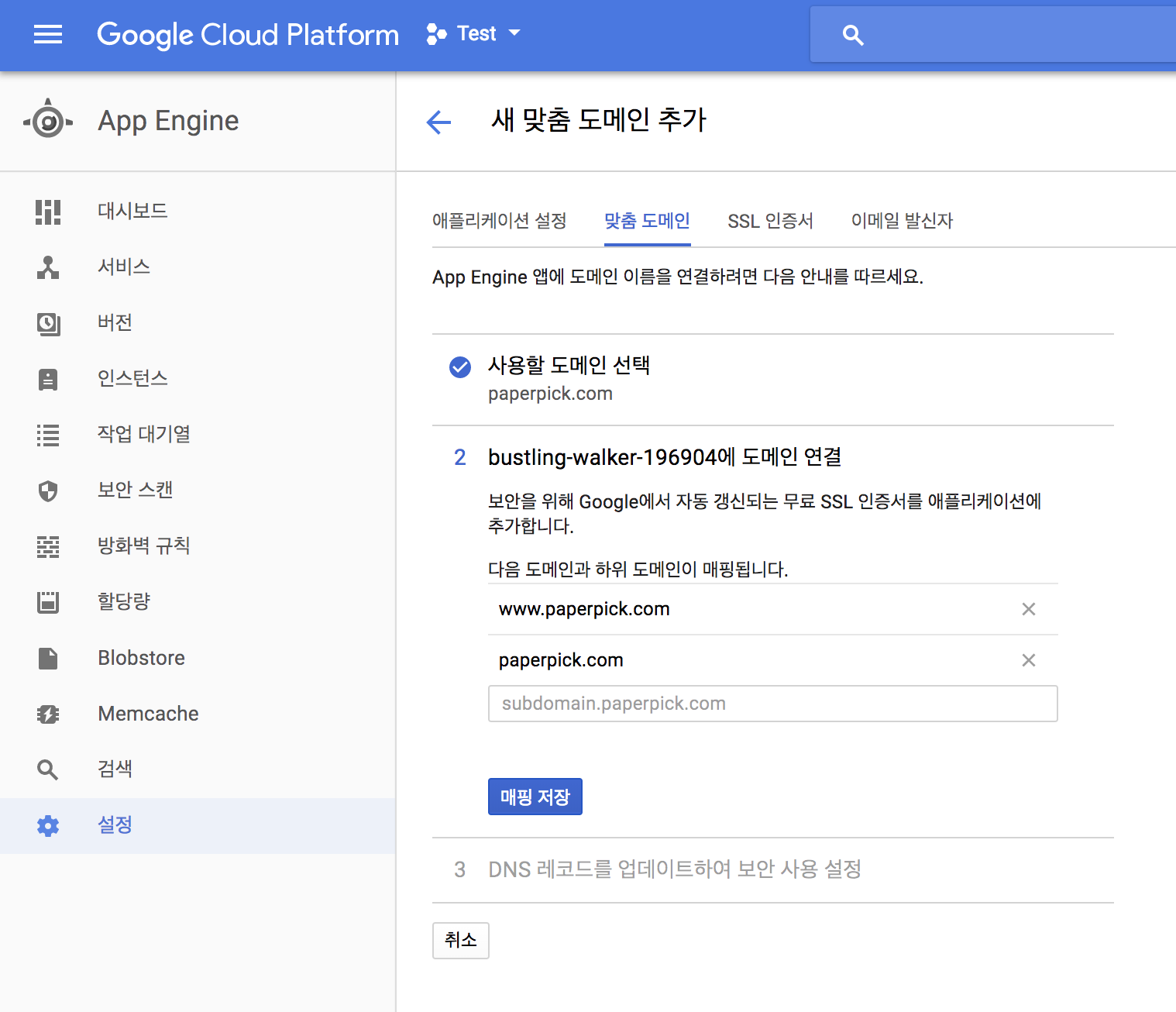The width and height of the screenshot is (1176, 1012).
Task: Remove www.paperpick.com mapping with X
Action: (x=1029, y=609)
